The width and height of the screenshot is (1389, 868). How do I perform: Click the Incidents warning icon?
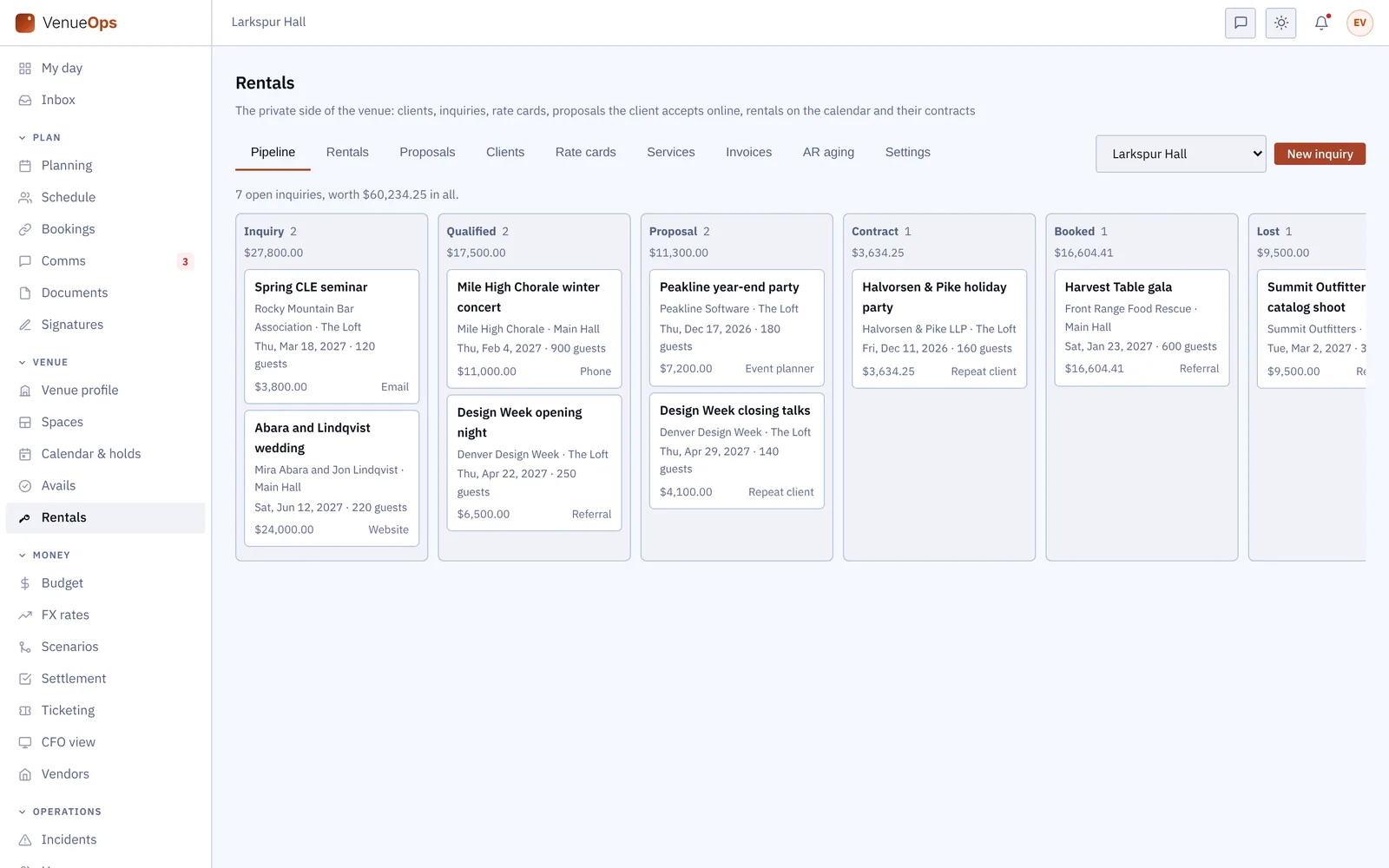click(x=25, y=839)
